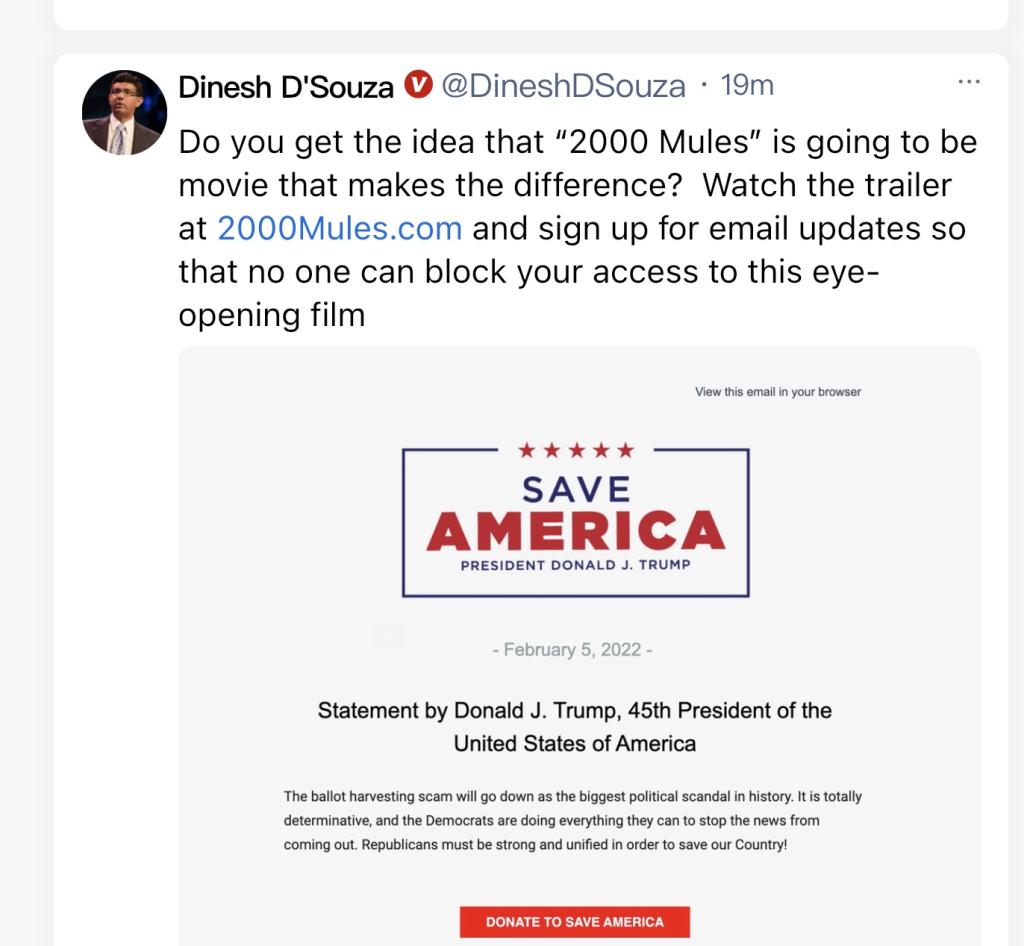Screen dimensions: 1024x946
Task: Open the @DineshDSouza handle link
Action: coord(563,87)
